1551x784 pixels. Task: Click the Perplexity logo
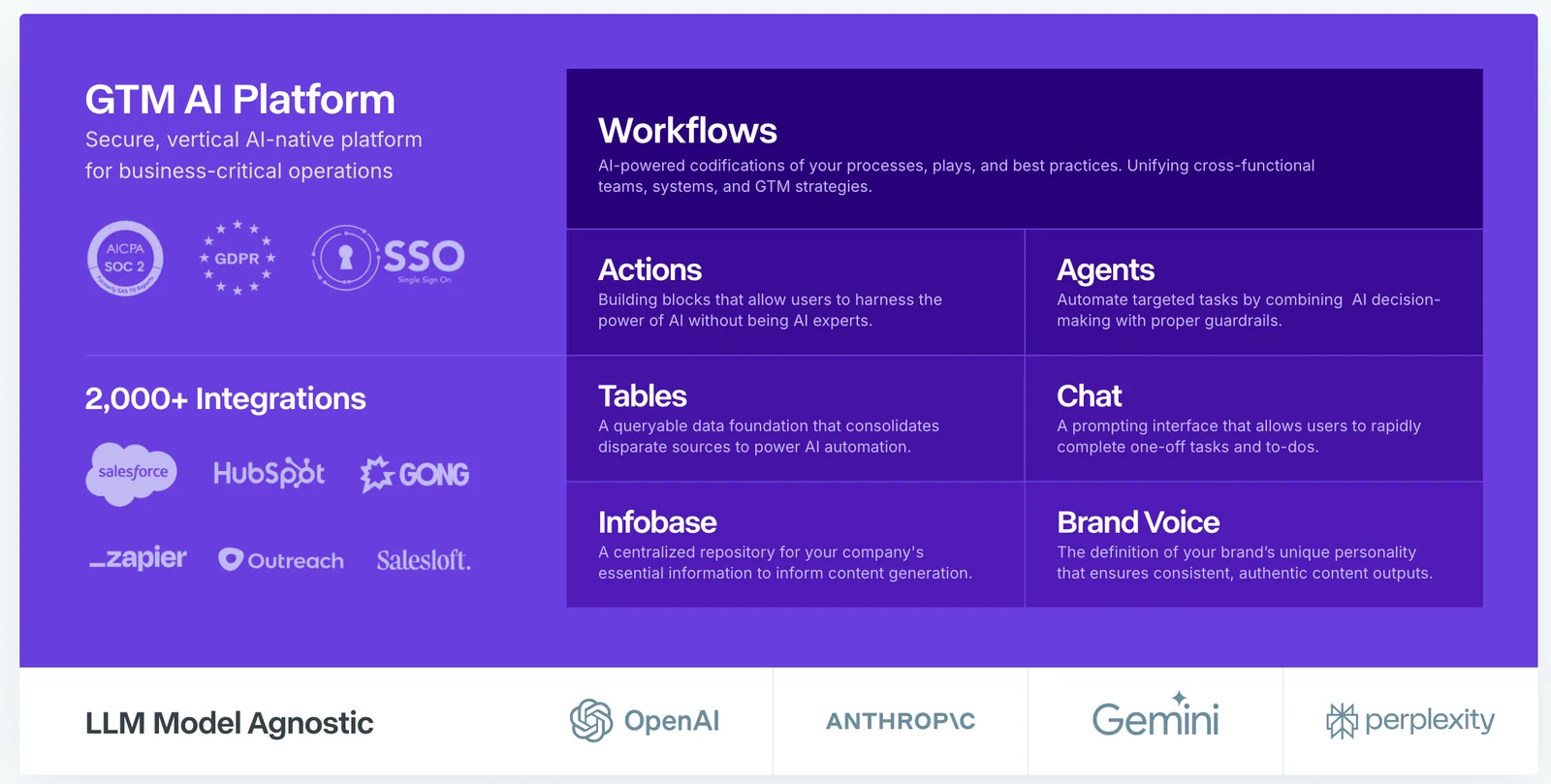(x=1410, y=720)
